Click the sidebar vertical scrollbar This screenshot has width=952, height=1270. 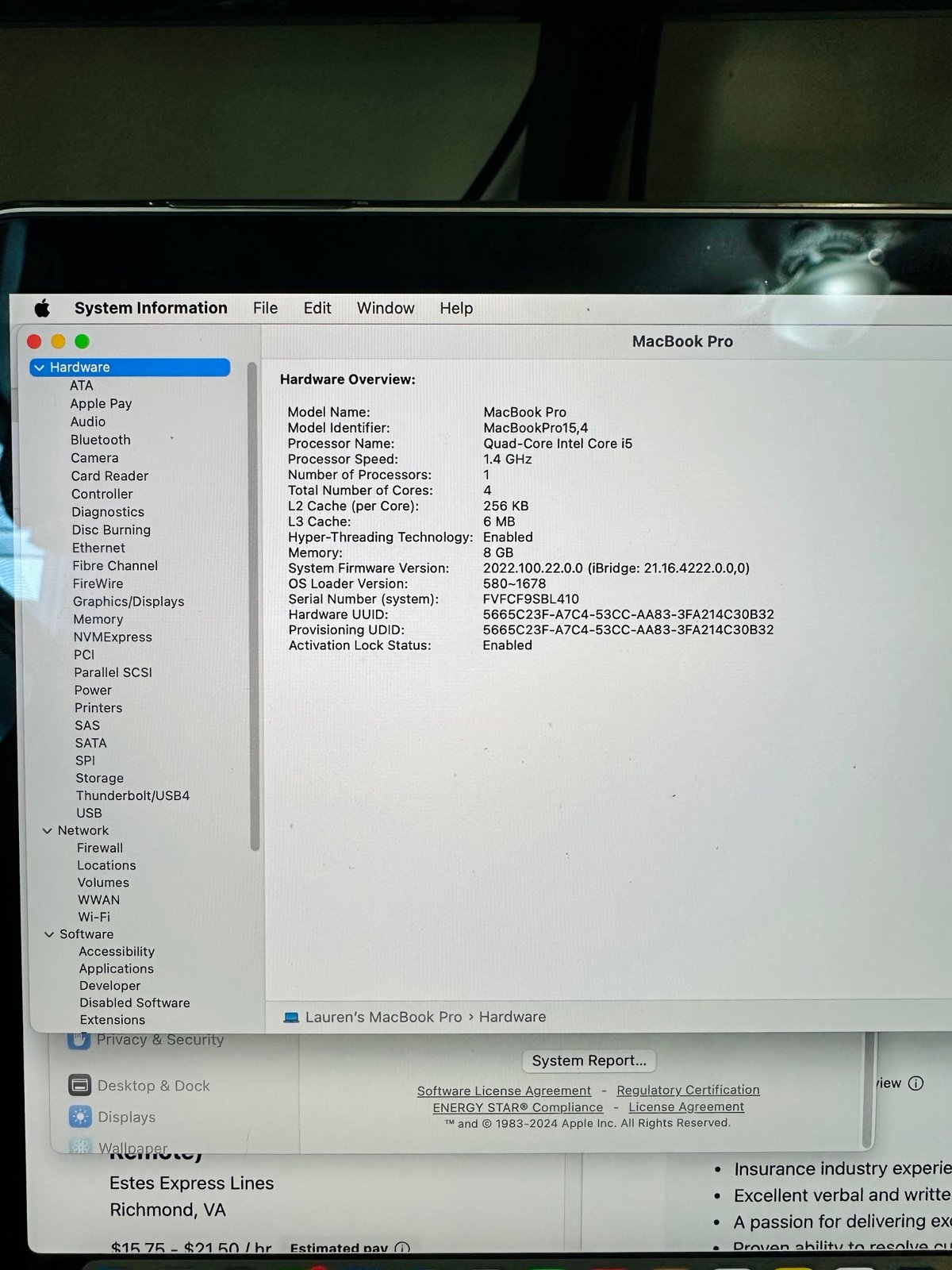click(x=254, y=607)
